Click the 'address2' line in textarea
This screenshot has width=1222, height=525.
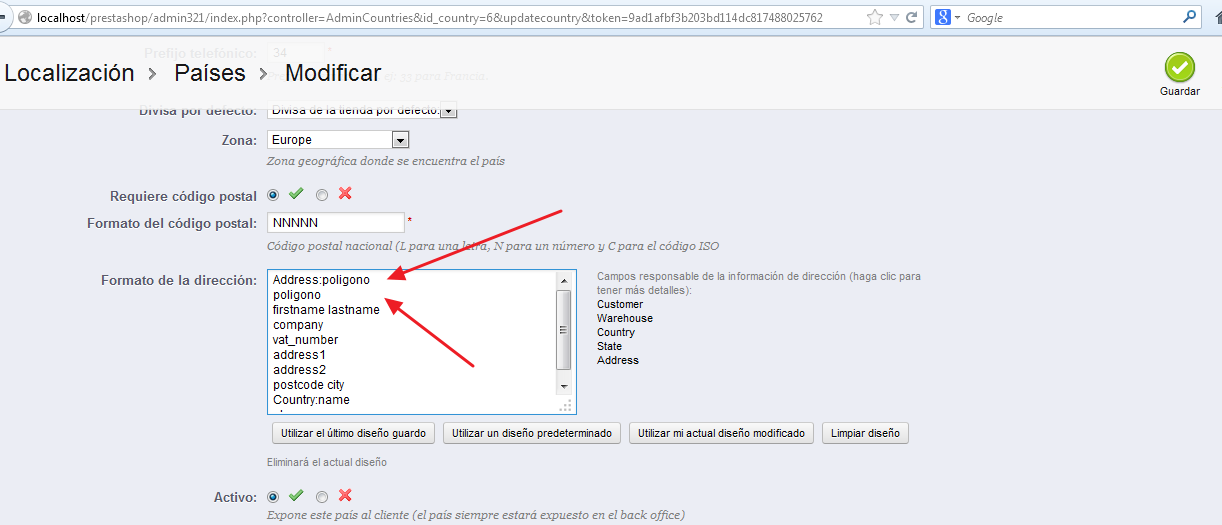coord(299,370)
